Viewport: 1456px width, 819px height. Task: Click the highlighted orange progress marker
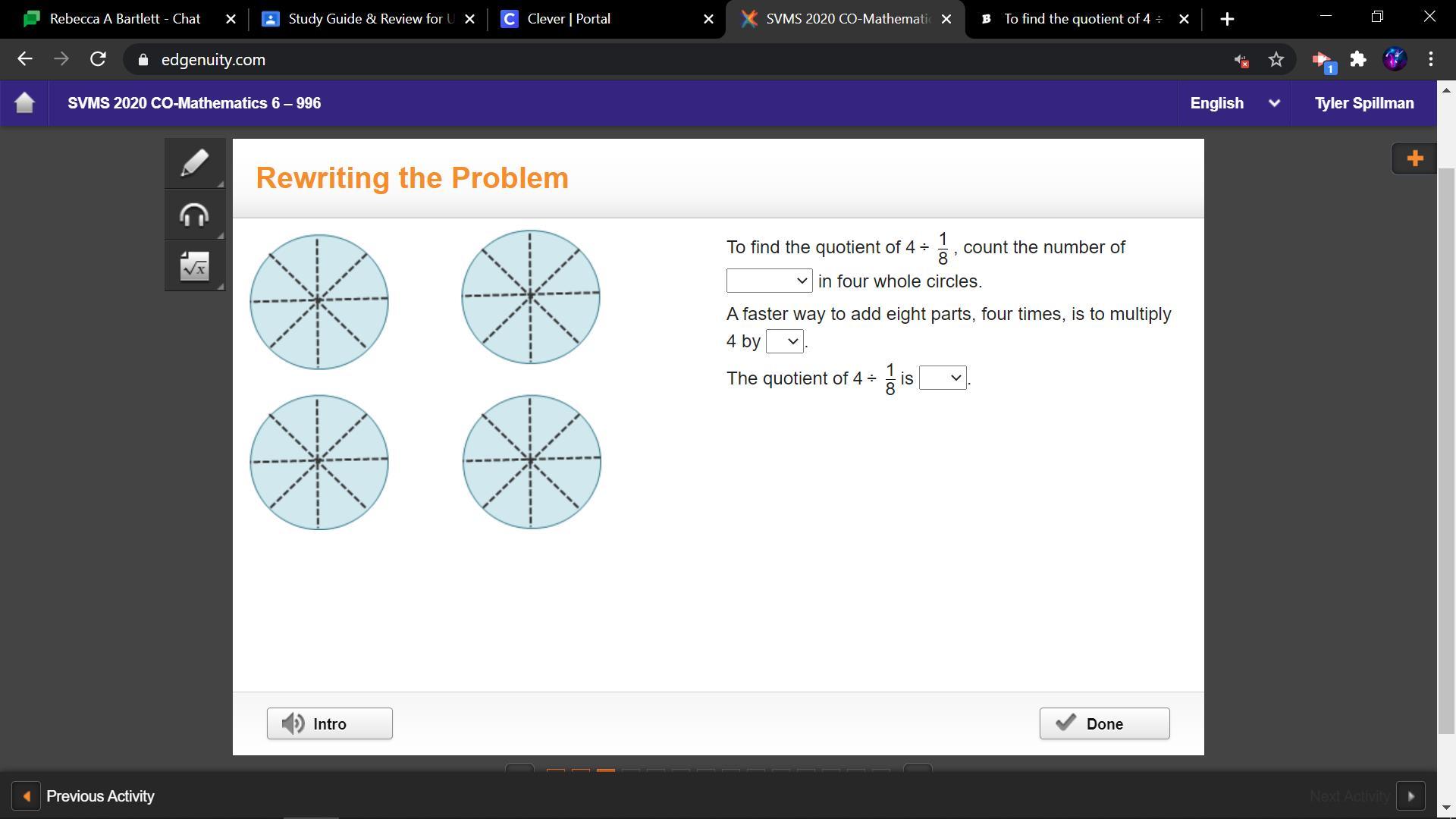605,770
